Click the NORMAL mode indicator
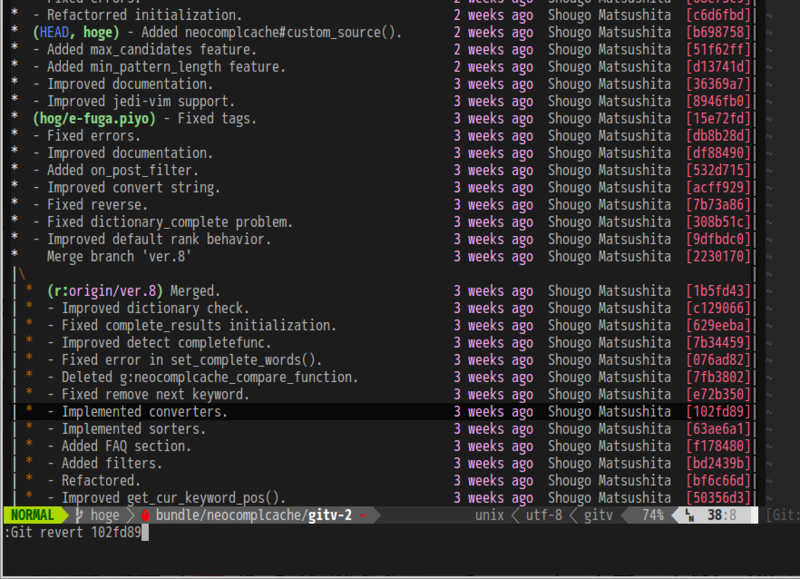 click(x=32, y=515)
